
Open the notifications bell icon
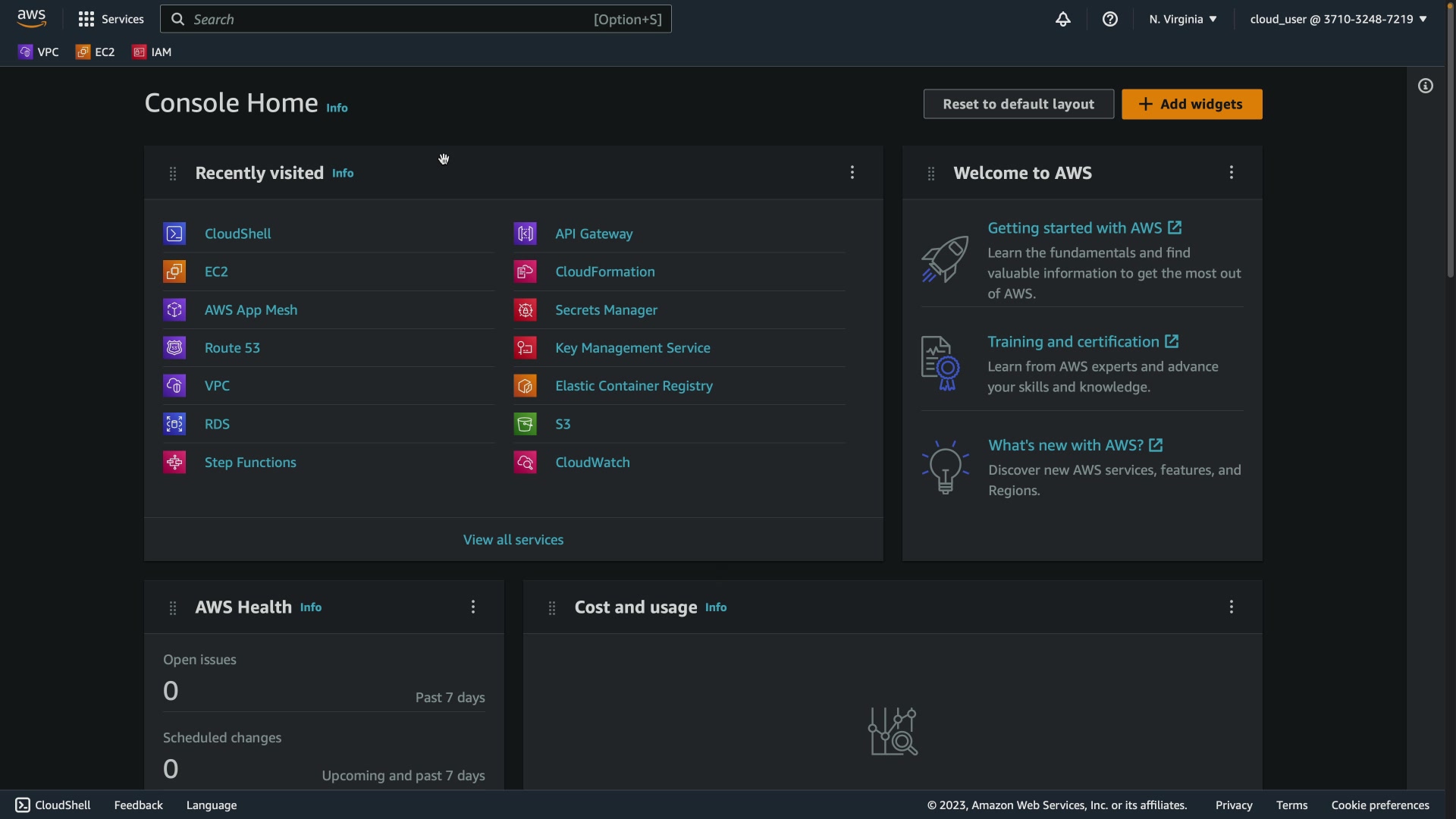point(1063,19)
